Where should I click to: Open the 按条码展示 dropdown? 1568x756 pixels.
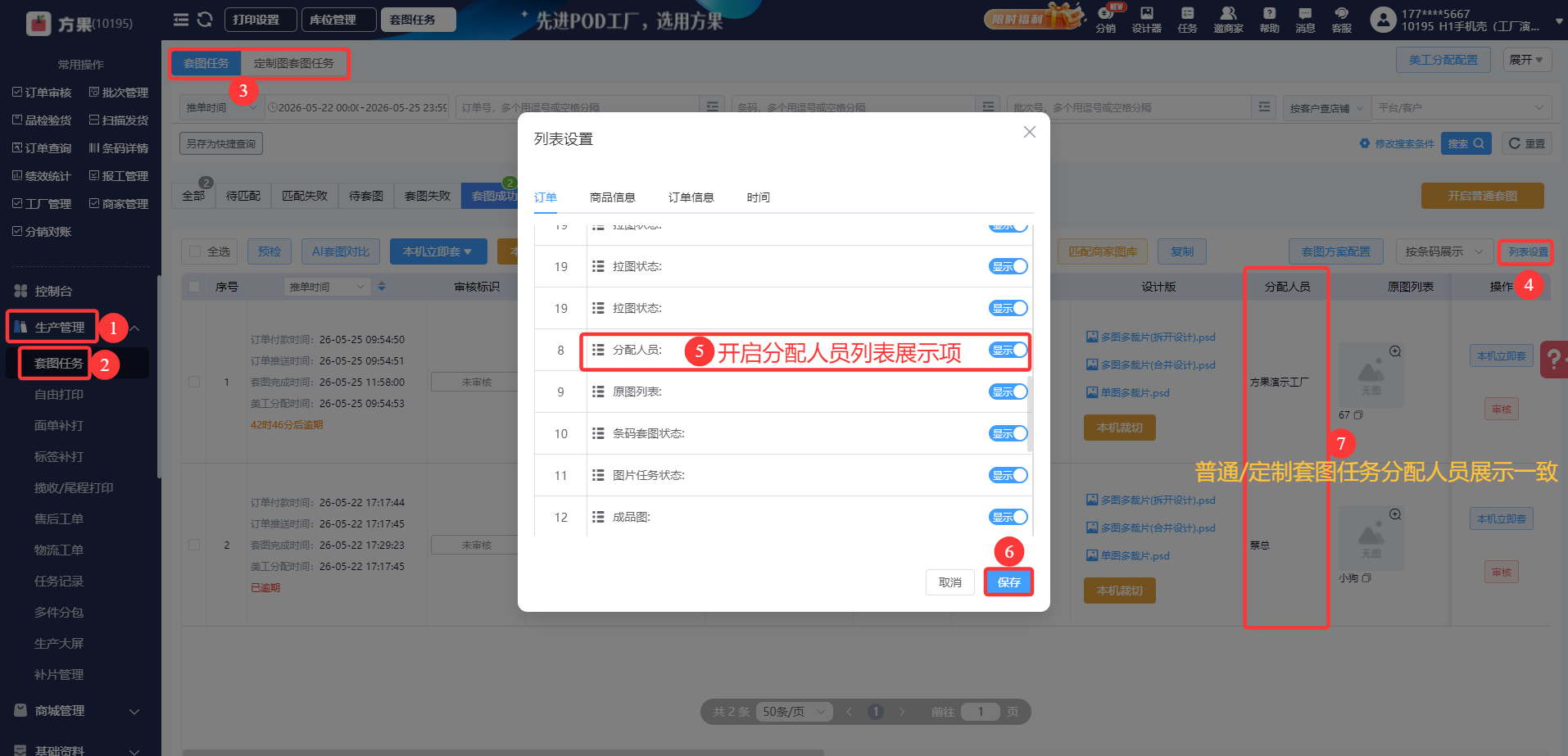(x=1443, y=251)
